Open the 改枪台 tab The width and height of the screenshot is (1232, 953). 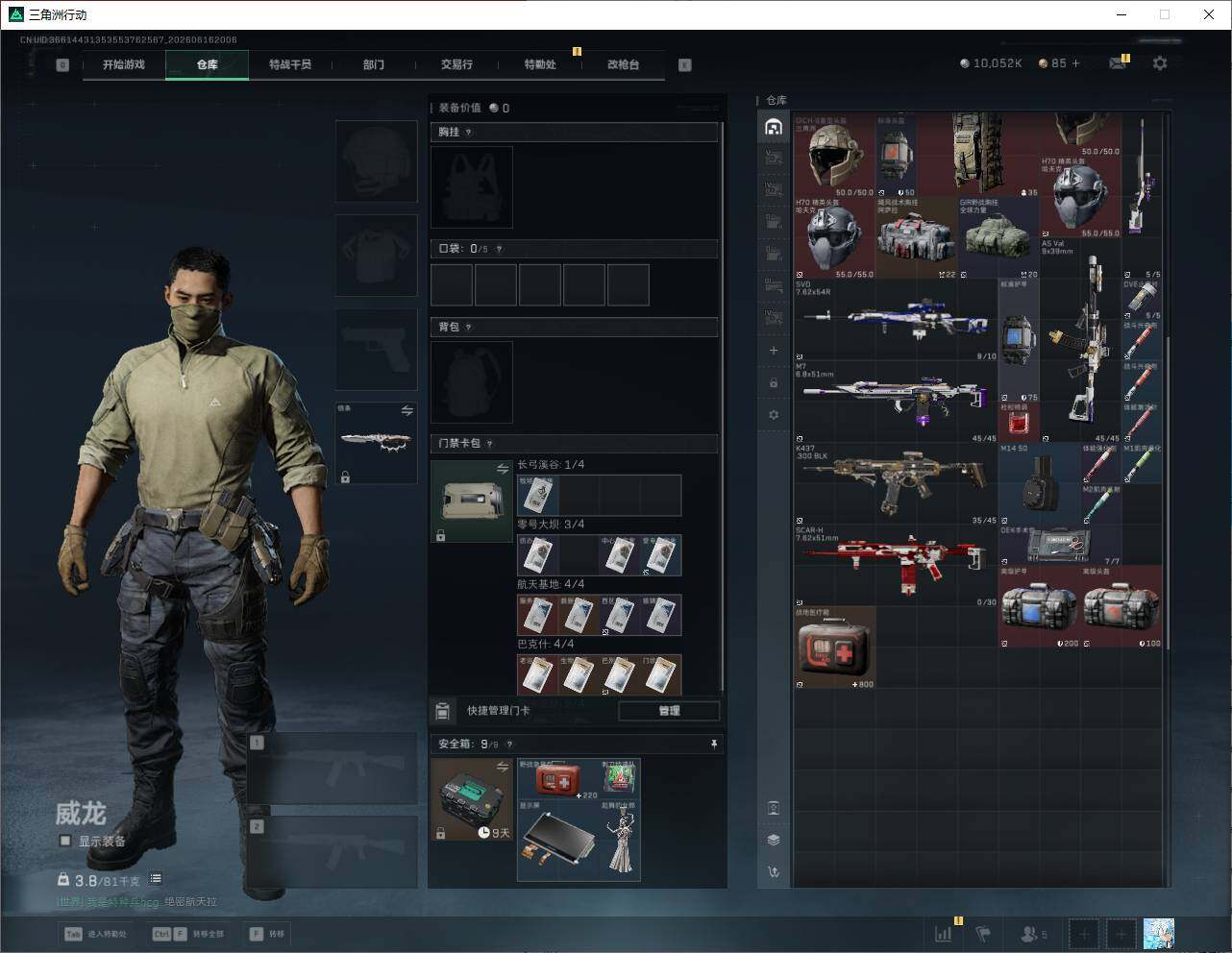(623, 64)
